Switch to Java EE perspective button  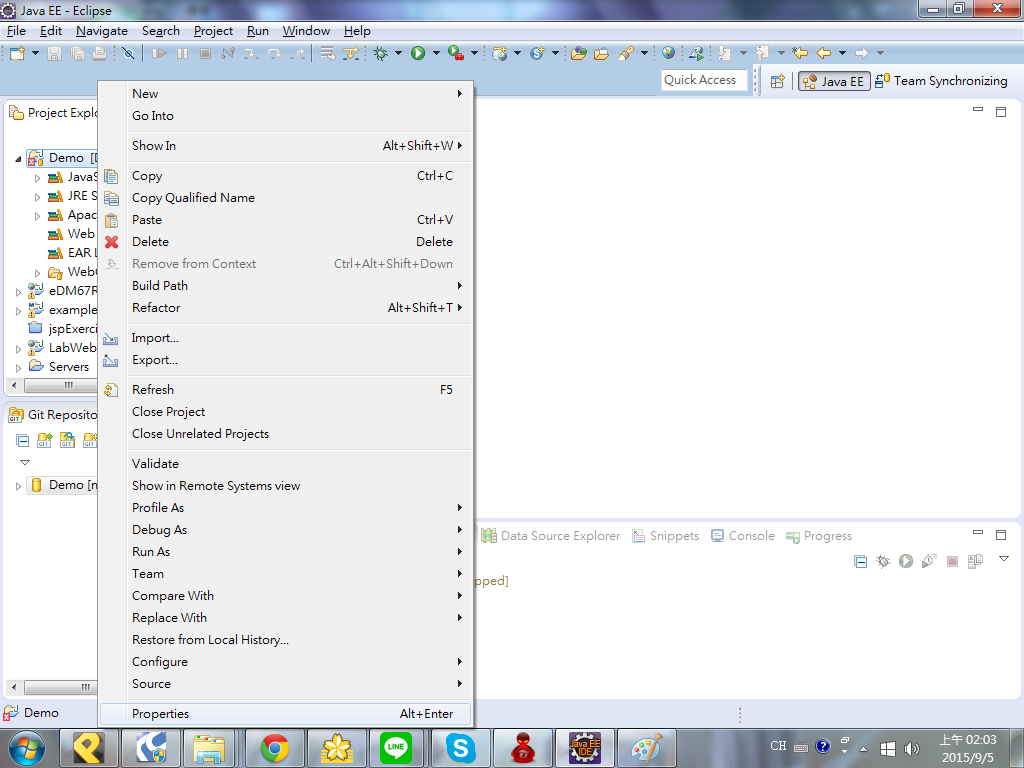click(834, 82)
